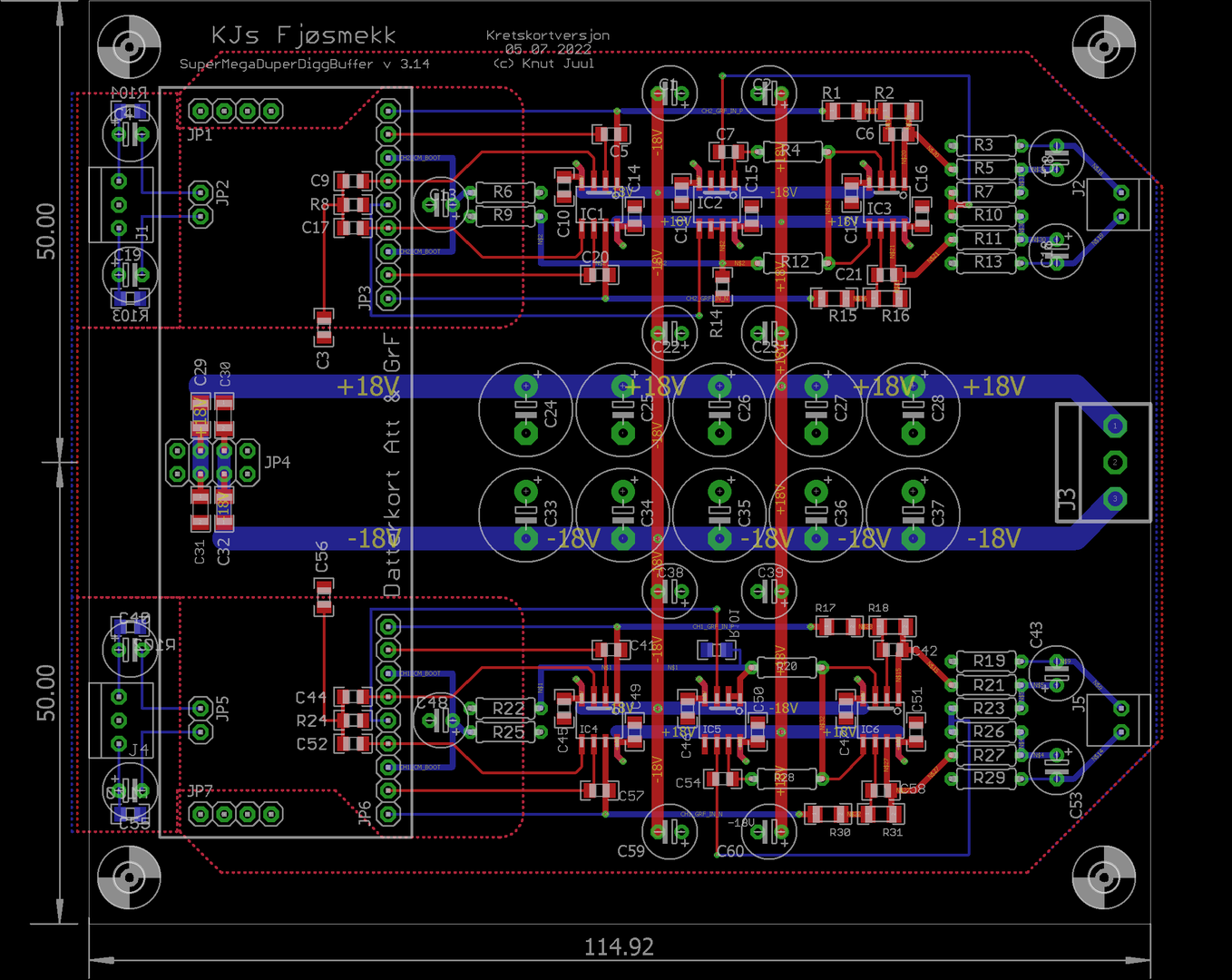Select resistor R7
The image size is (1232, 980).
click(985, 192)
